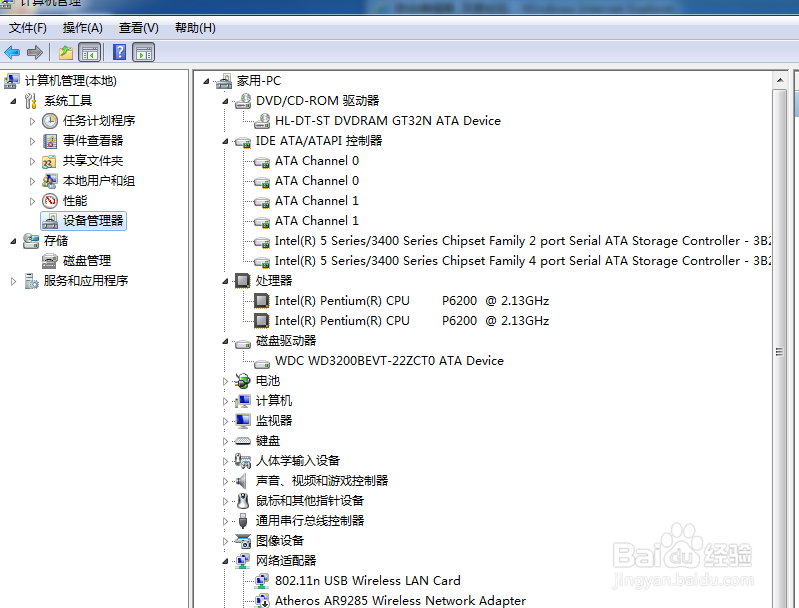Select Atheros AR9285 Wireless Network Adapter
Screen dimensions: 799x608
[x=400, y=600]
